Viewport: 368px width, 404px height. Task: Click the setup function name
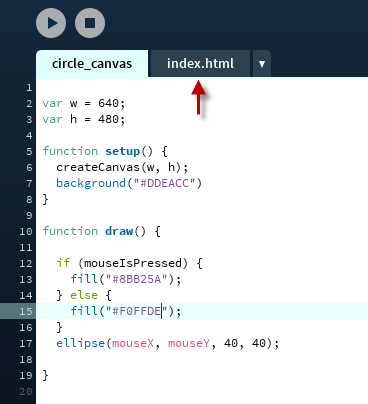coord(122,151)
